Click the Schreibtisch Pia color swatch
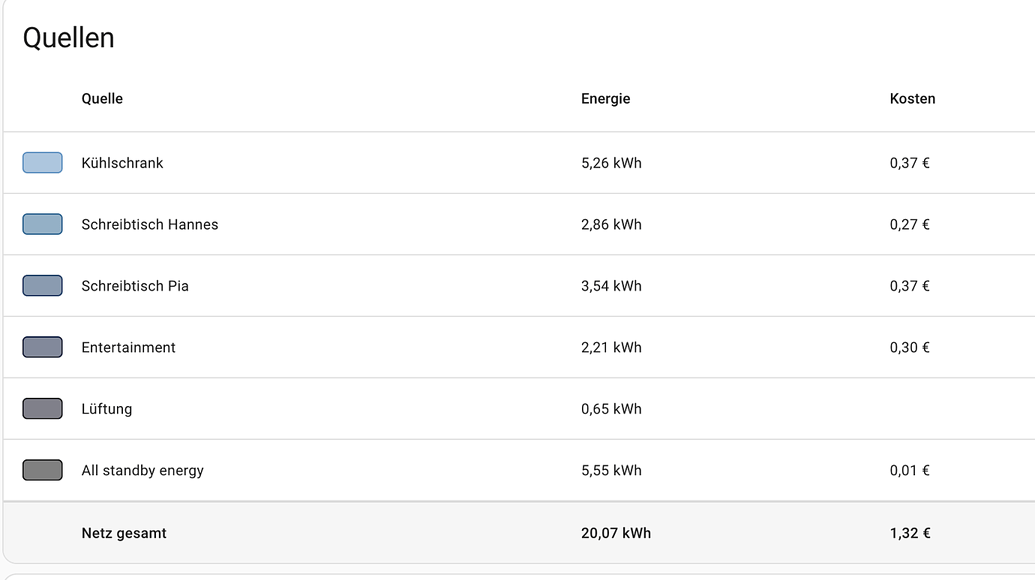Image resolution: width=1035 pixels, height=580 pixels. point(42,285)
